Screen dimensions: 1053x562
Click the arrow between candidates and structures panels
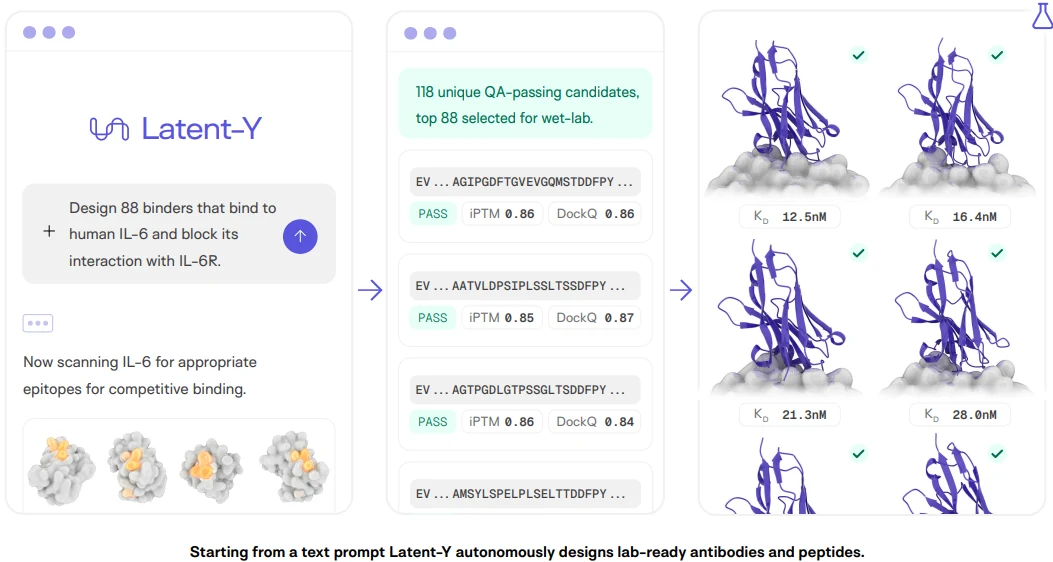[x=681, y=291]
